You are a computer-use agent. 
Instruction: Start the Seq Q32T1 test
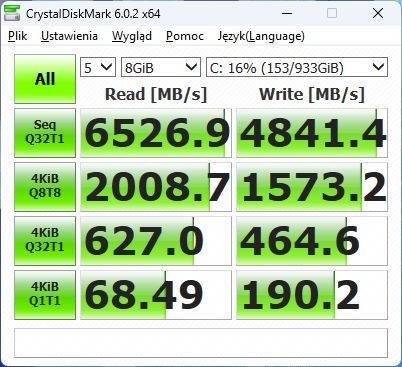click(x=45, y=133)
